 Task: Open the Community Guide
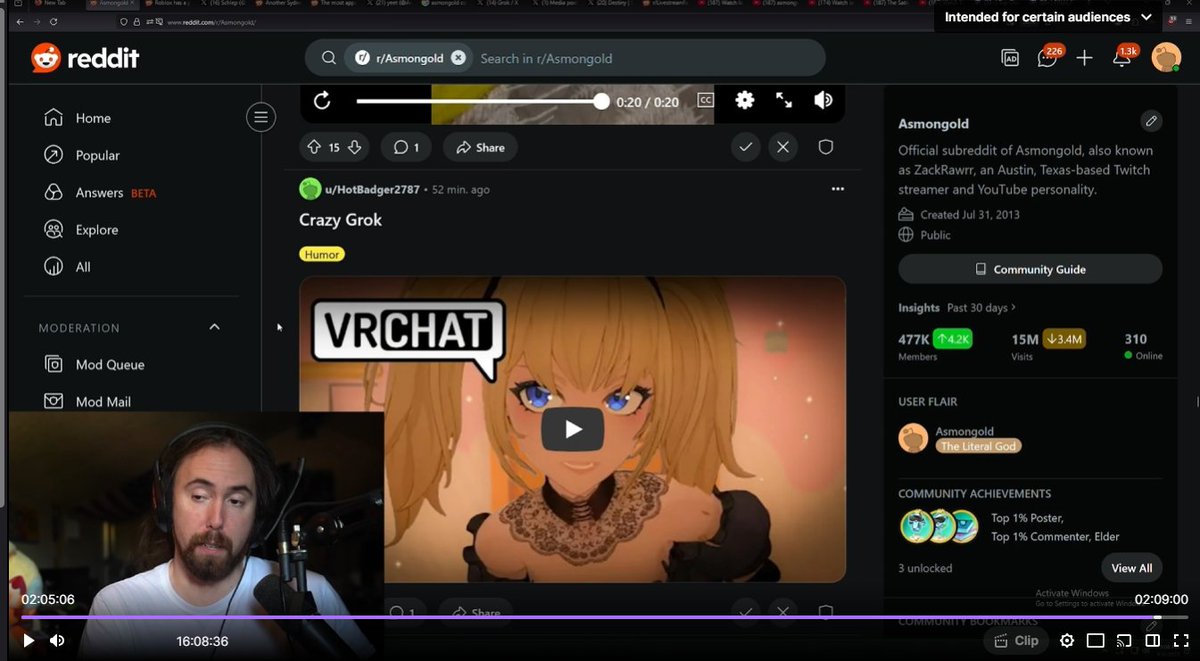coord(1029,268)
